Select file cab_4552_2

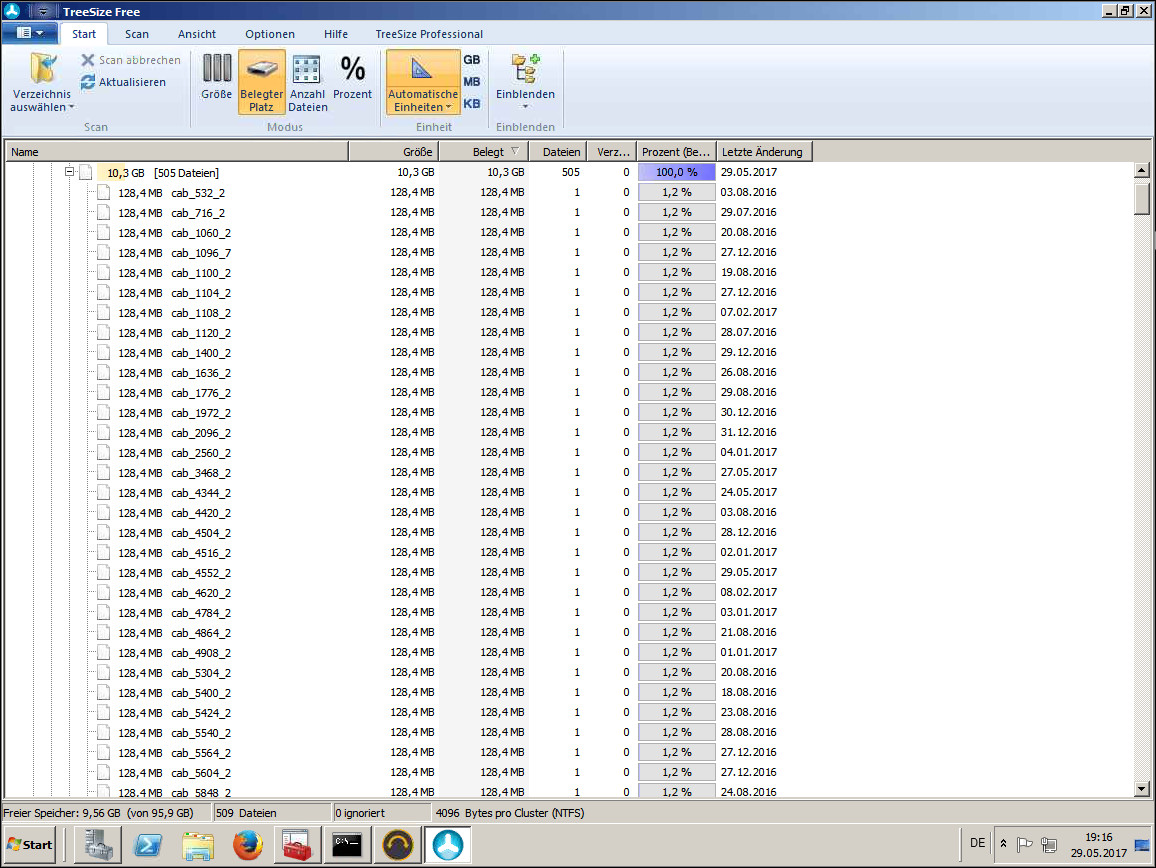pos(201,572)
